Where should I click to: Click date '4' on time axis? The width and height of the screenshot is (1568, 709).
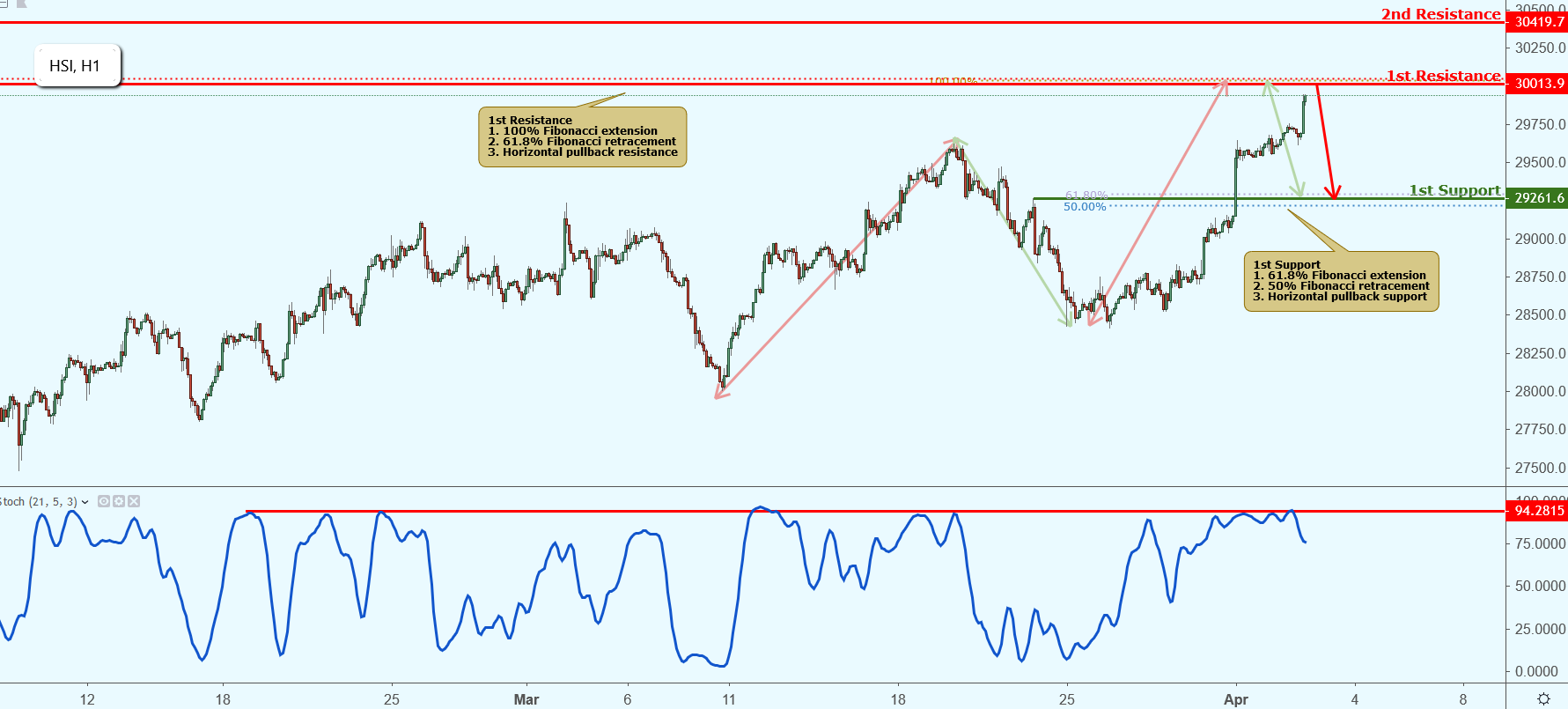click(1355, 699)
